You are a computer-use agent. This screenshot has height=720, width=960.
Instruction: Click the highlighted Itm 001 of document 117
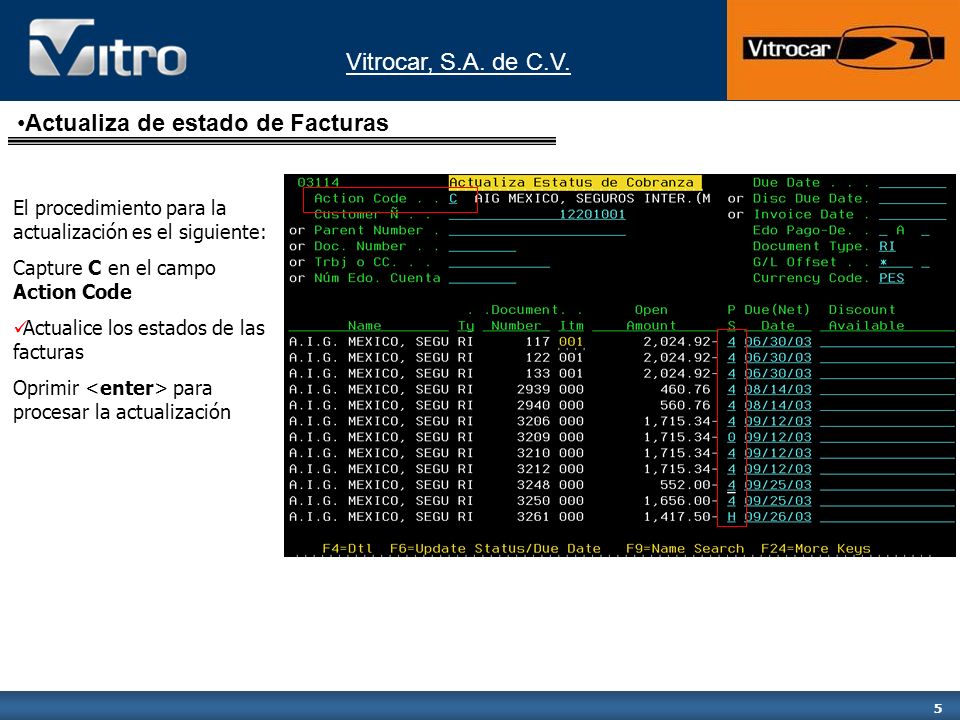coord(571,342)
